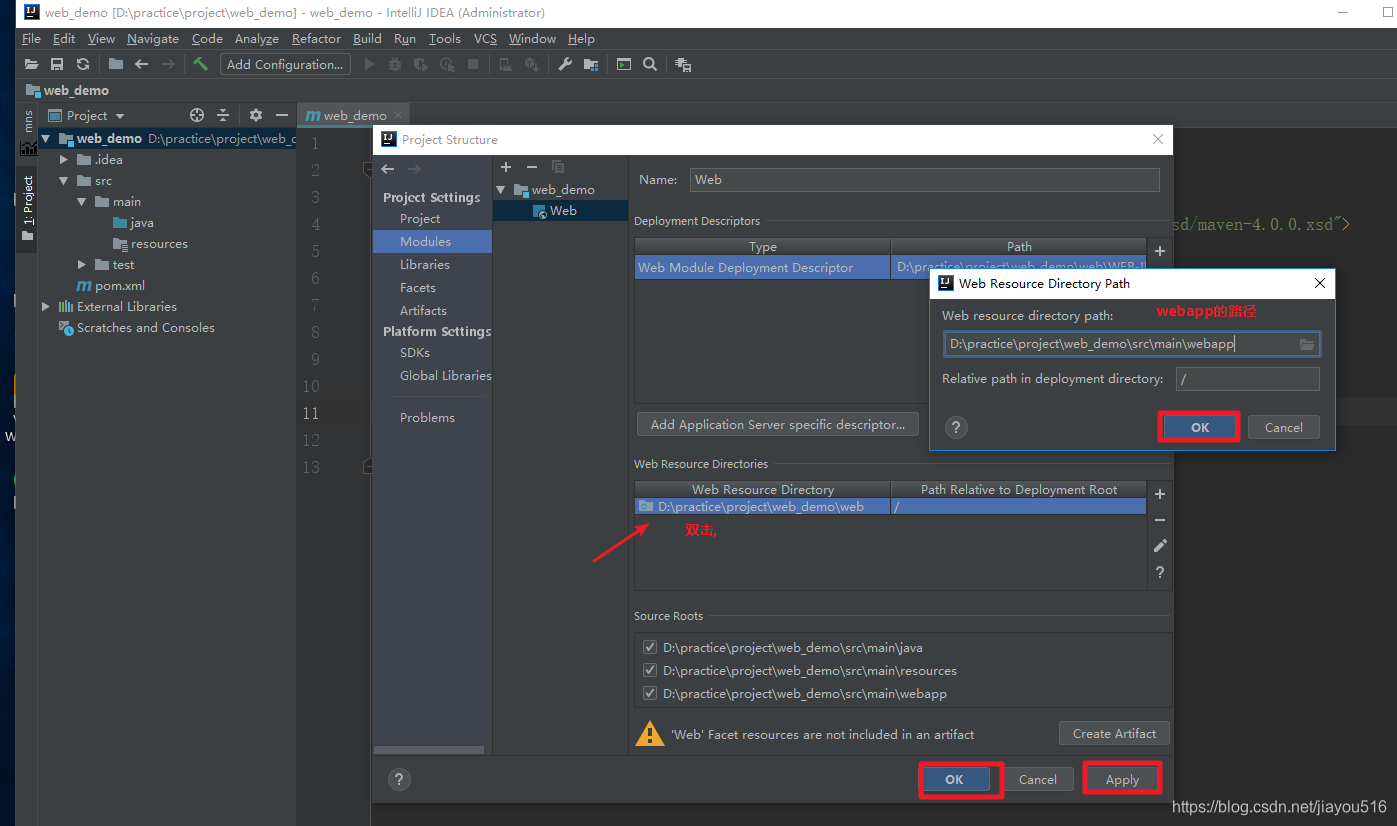Viewport: 1397px width, 826px height.
Task: Expand External Libraries node
Action: tap(46, 307)
